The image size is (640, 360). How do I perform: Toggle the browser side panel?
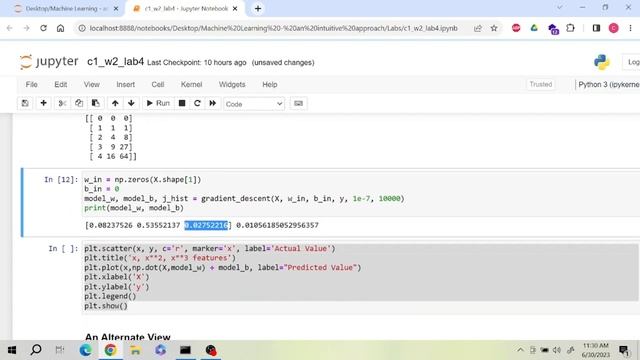[596, 28]
